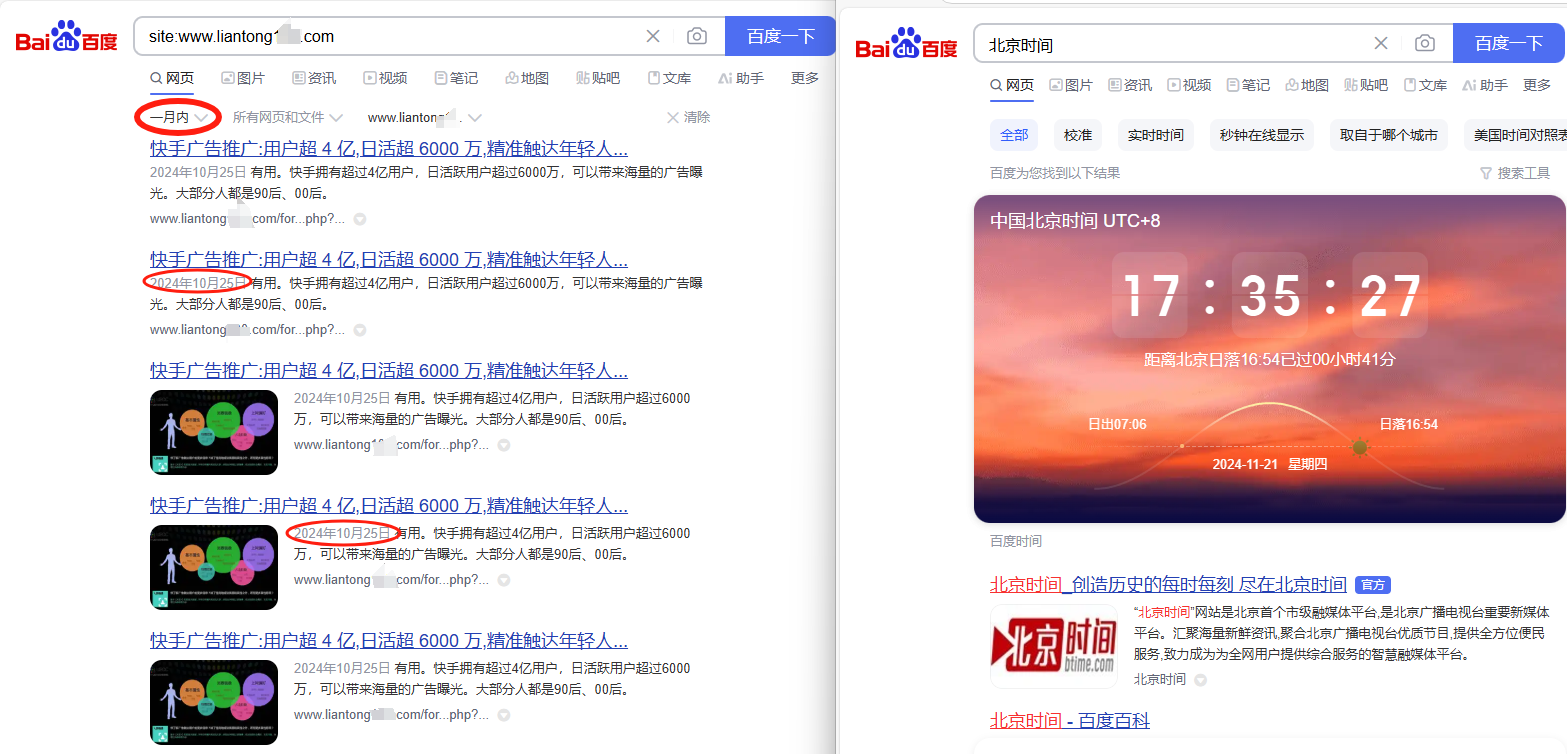The width and height of the screenshot is (1567, 754).
Task: Switch to 地图 tab in right window
Action: click(x=1307, y=85)
